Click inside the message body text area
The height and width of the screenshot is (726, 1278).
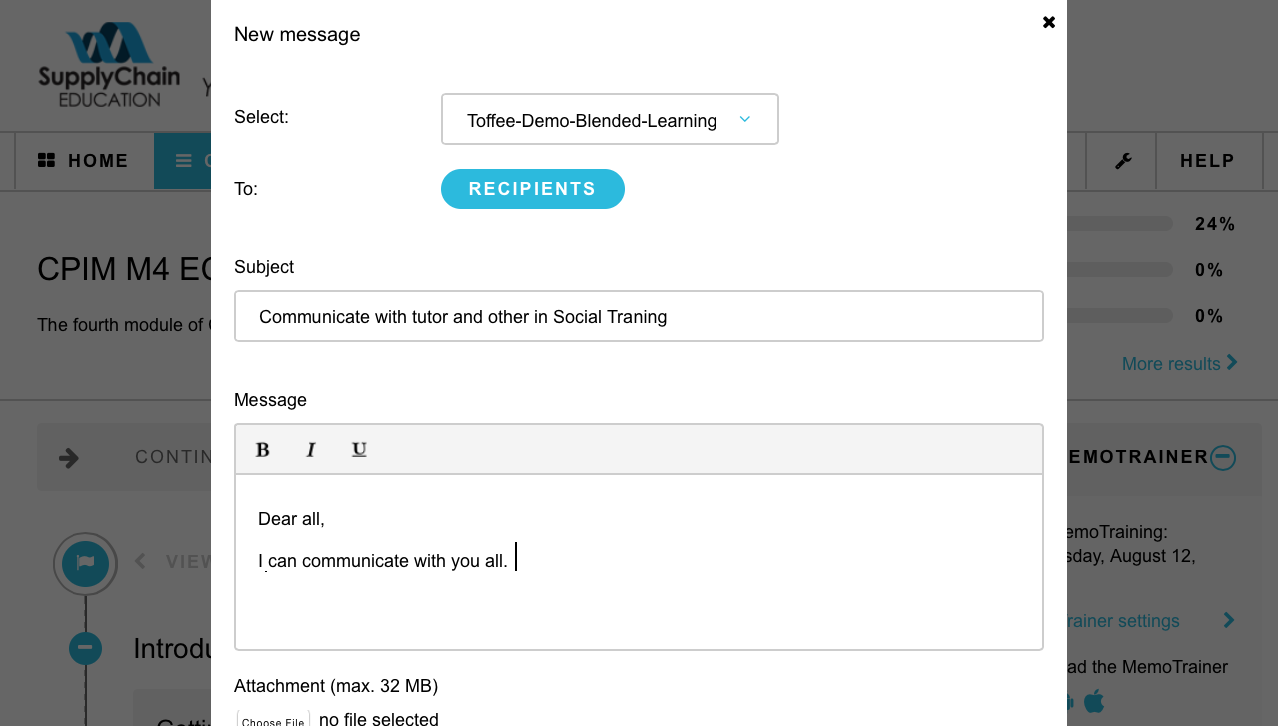click(x=639, y=562)
